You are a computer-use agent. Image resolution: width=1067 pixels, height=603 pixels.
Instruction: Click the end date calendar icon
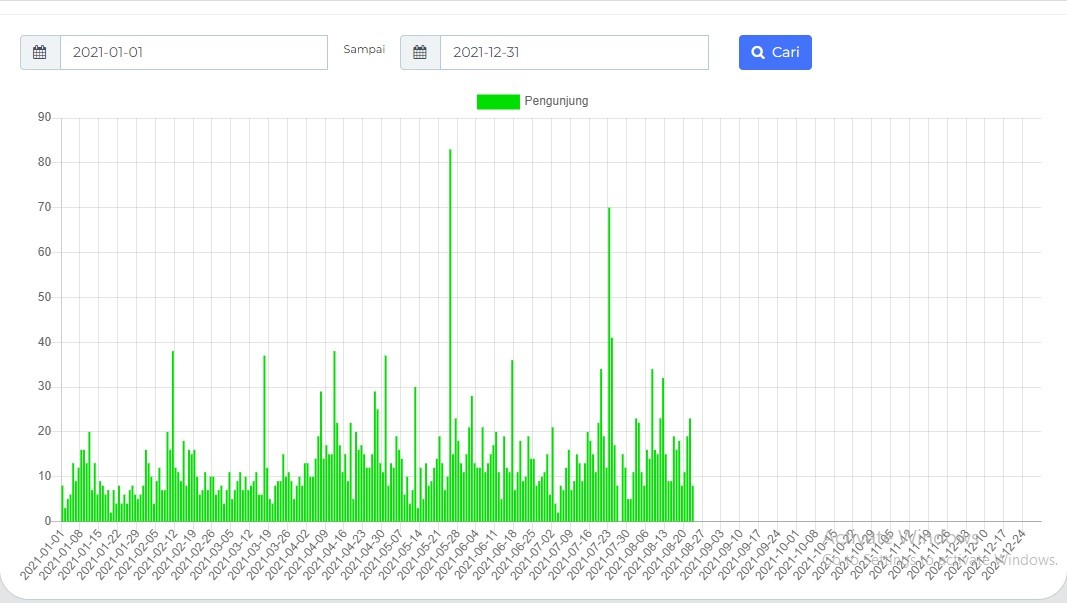(x=420, y=53)
